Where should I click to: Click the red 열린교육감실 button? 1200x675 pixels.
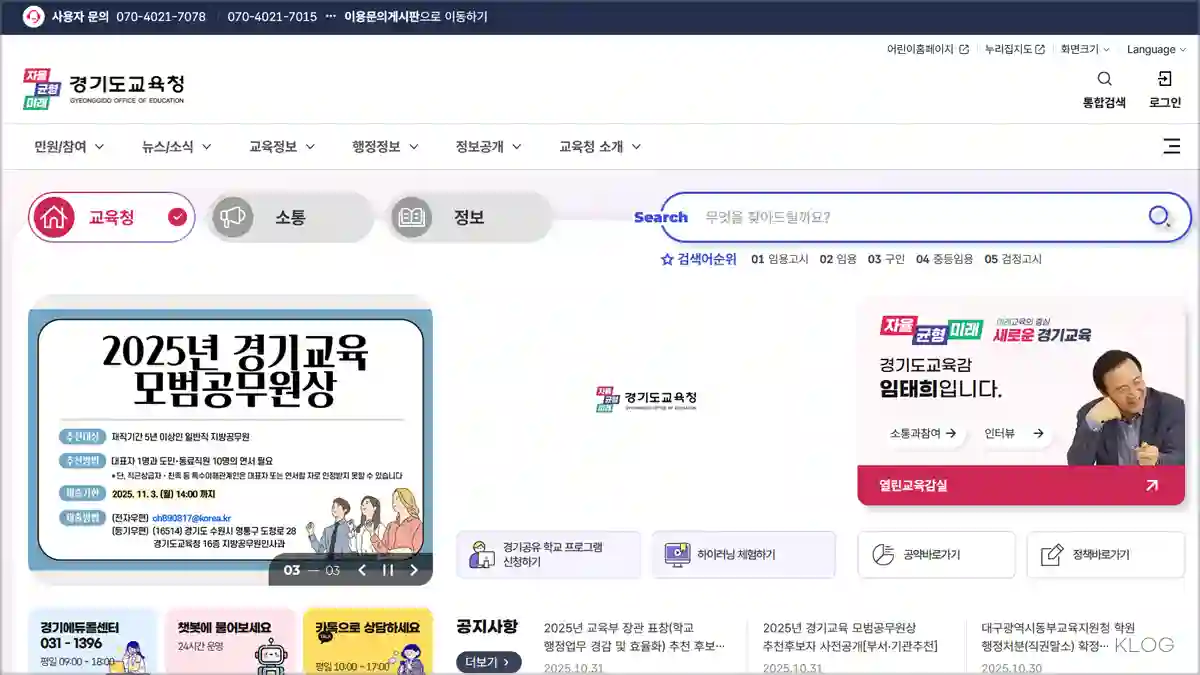click(x=1020, y=483)
